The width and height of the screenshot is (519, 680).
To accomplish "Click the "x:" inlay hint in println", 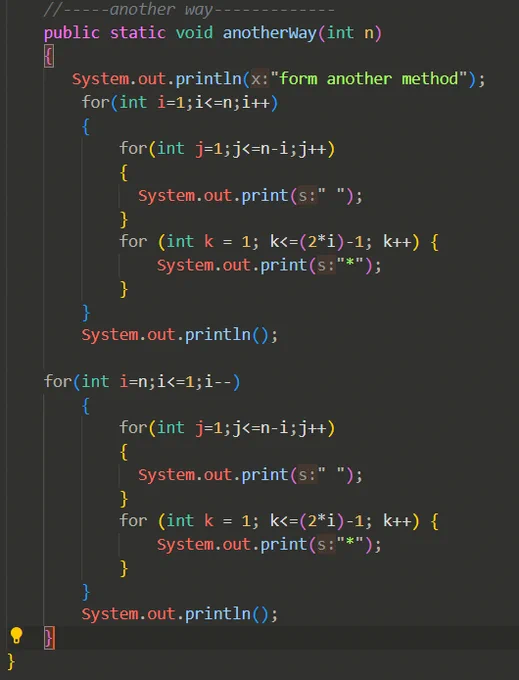I will [260, 79].
